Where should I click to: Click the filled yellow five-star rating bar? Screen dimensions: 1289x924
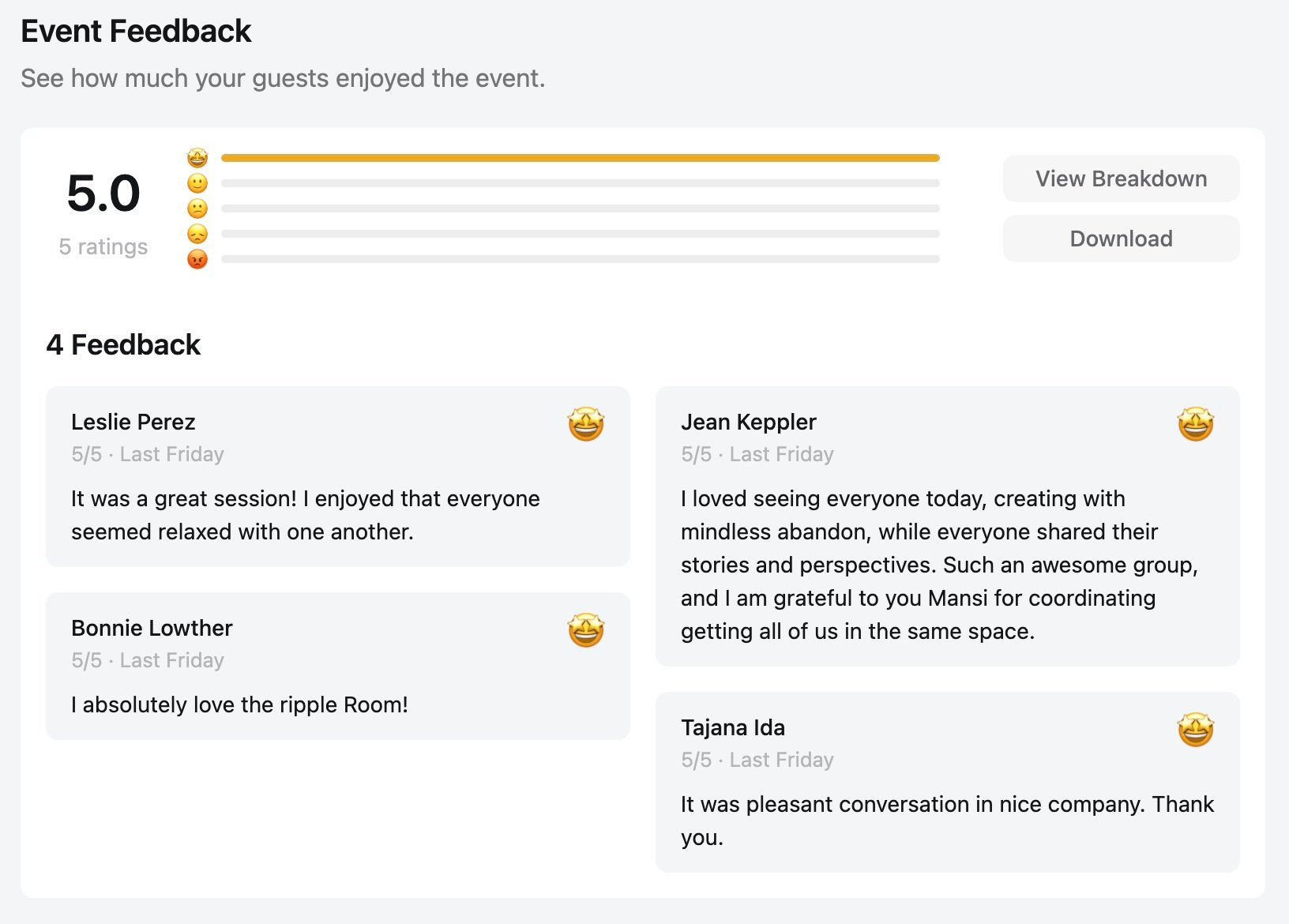pyautogui.click(x=580, y=158)
